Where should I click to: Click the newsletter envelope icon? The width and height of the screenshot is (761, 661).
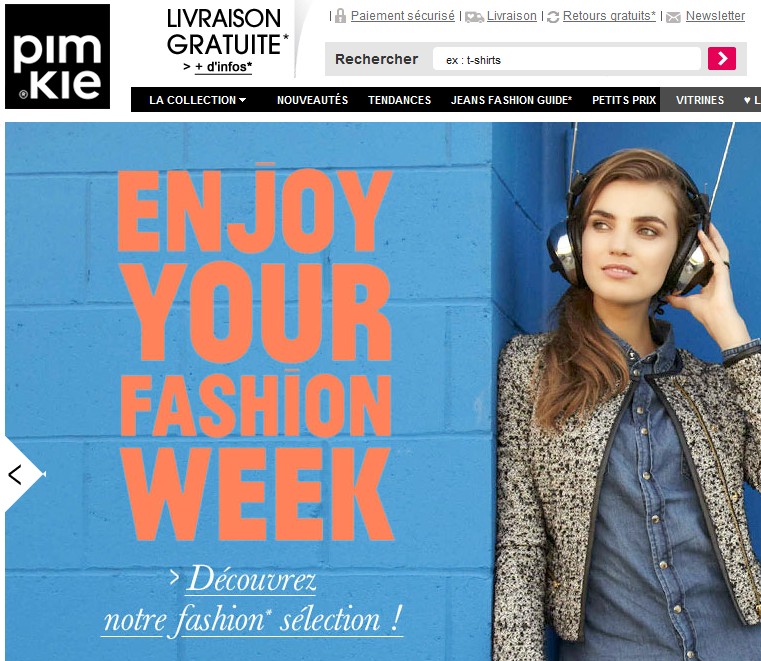(x=673, y=17)
